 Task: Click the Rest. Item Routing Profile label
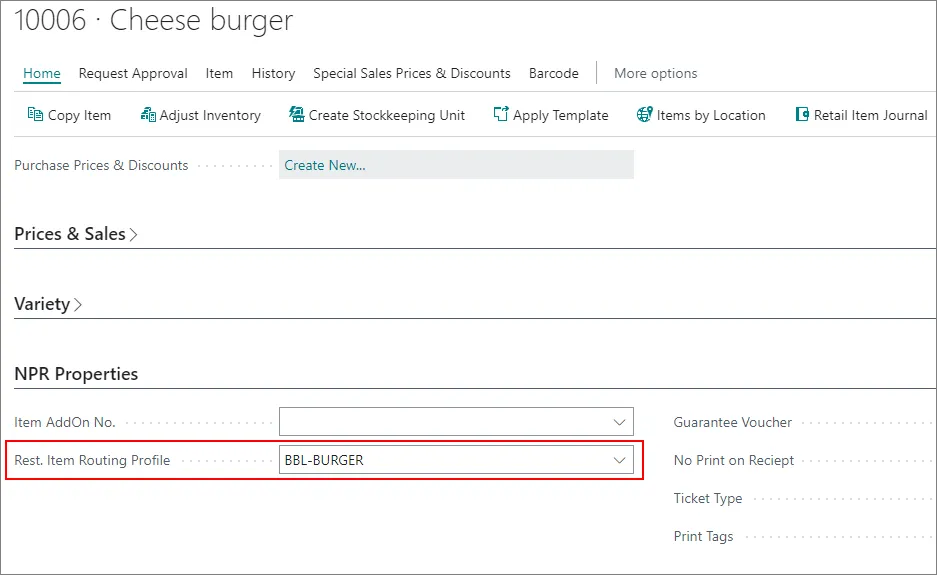point(92,461)
